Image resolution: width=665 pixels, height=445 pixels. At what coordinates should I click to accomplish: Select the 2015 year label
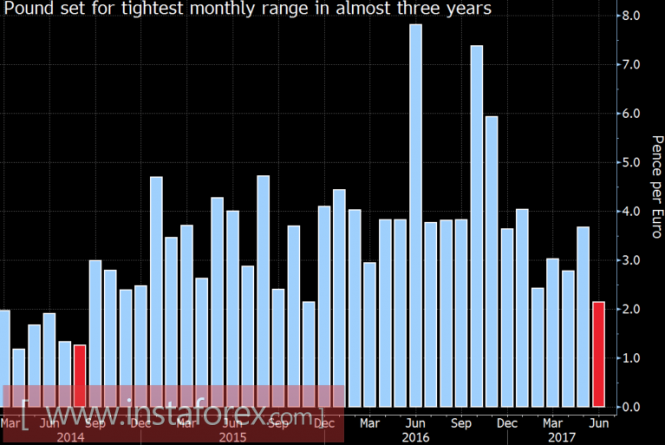point(232,437)
